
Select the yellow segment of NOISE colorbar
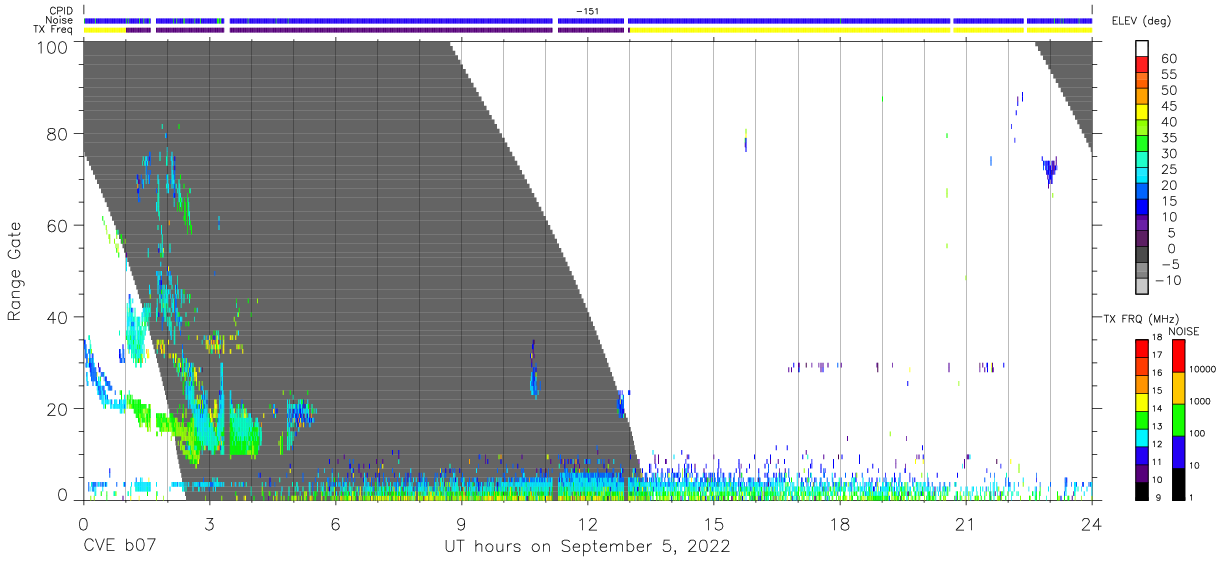[1178, 387]
